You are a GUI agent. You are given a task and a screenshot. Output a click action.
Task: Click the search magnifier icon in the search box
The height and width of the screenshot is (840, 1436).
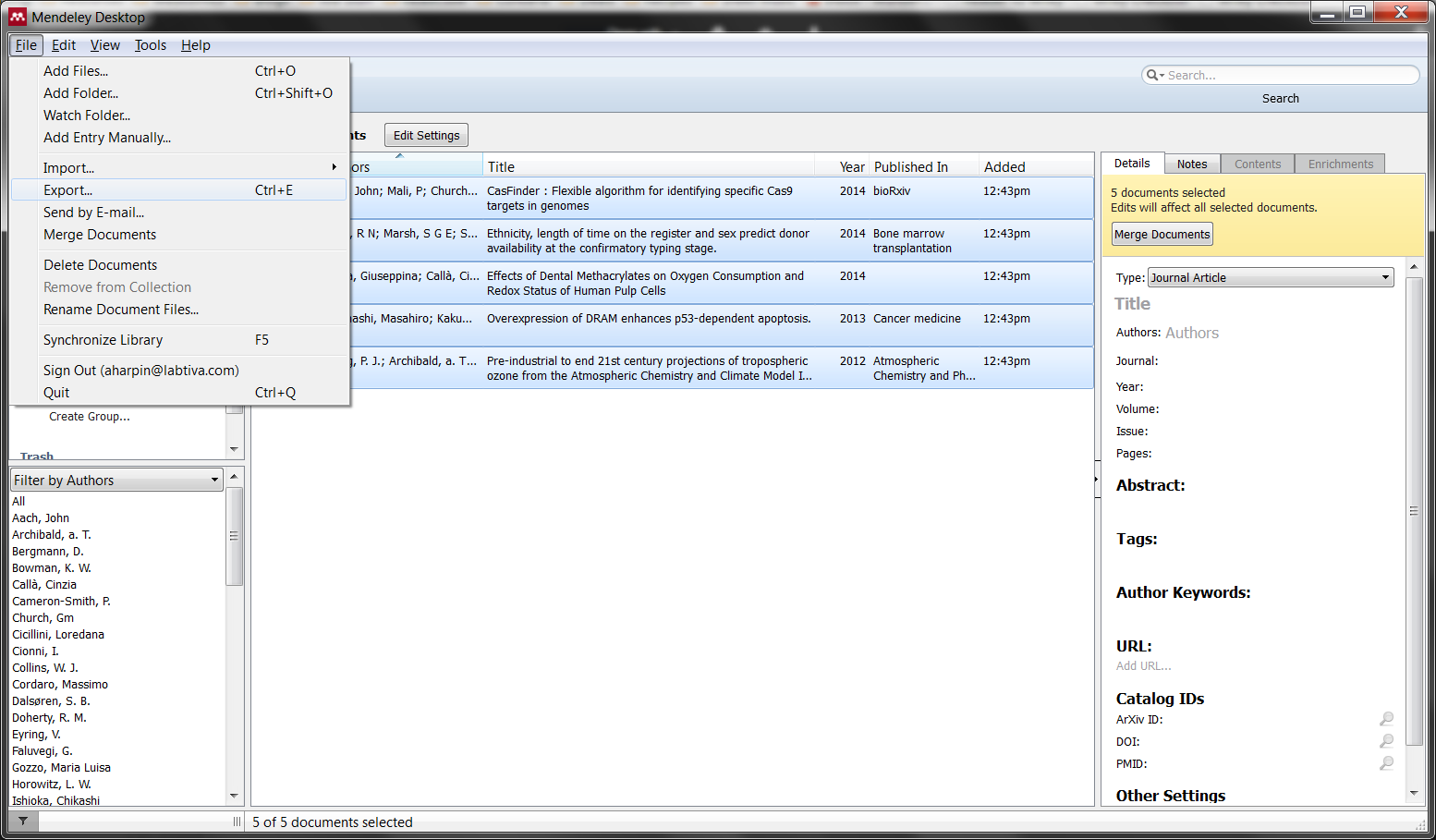pos(1152,75)
